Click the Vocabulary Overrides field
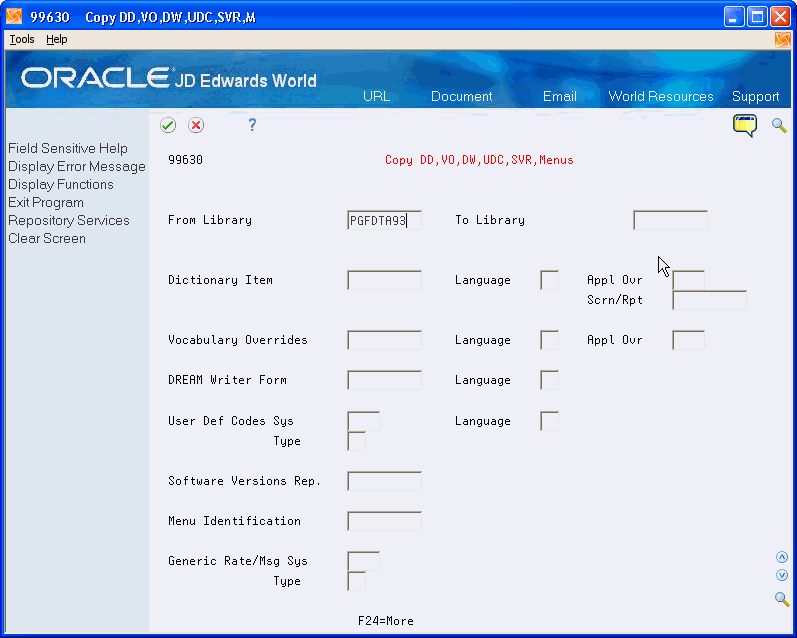Viewport: 797px width, 638px height. 384,340
